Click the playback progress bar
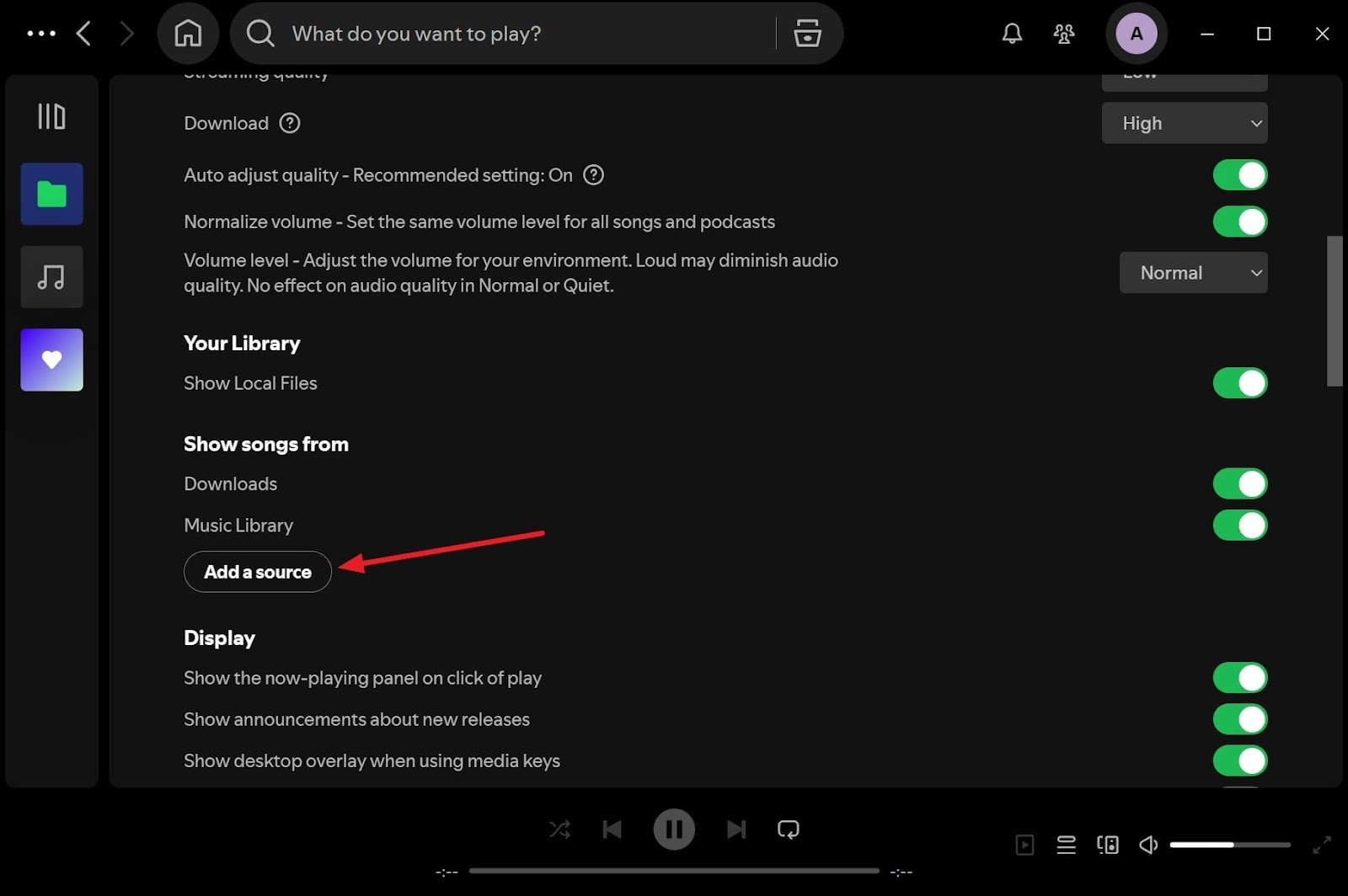The height and width of the screenshot is (896, 1348). point(674,871)
